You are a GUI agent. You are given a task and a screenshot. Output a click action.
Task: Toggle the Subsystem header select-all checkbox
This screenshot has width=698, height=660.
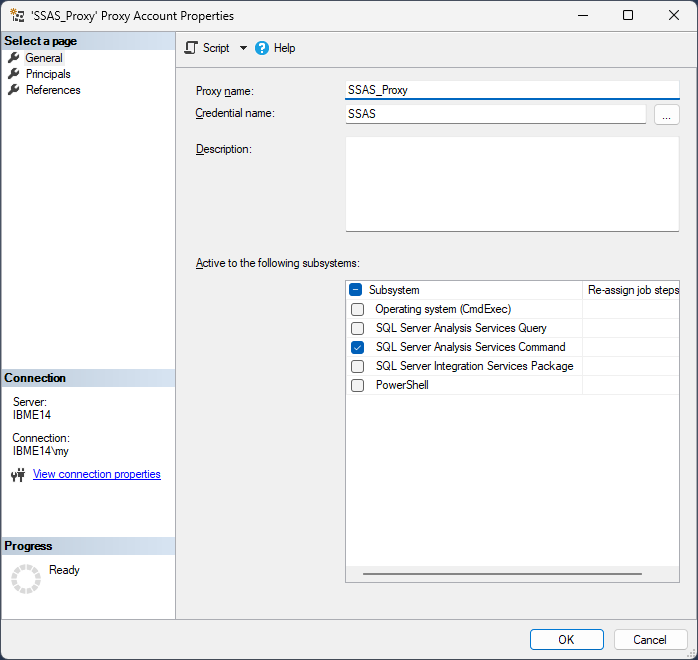[356, 290]
